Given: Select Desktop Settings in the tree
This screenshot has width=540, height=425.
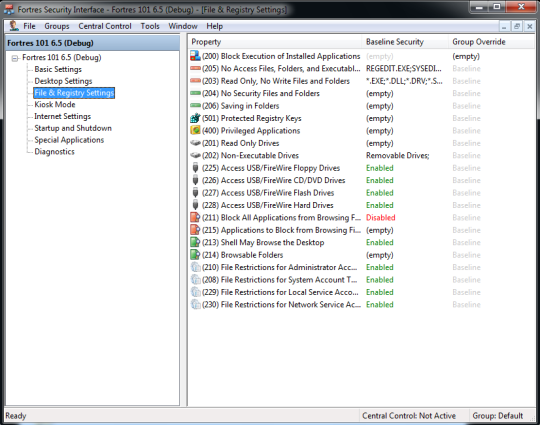Looking at the screenshot, I should [63, 81].
